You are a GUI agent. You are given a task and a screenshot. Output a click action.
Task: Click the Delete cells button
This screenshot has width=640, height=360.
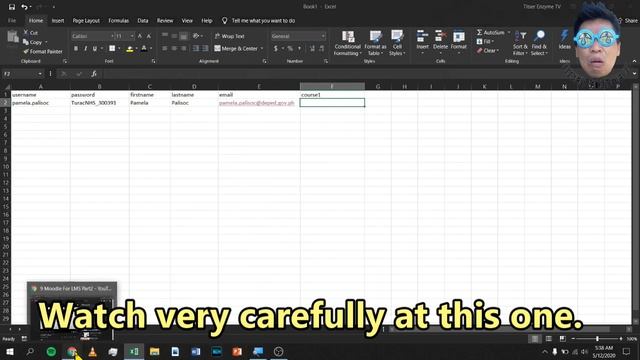[x=440, y=42]
